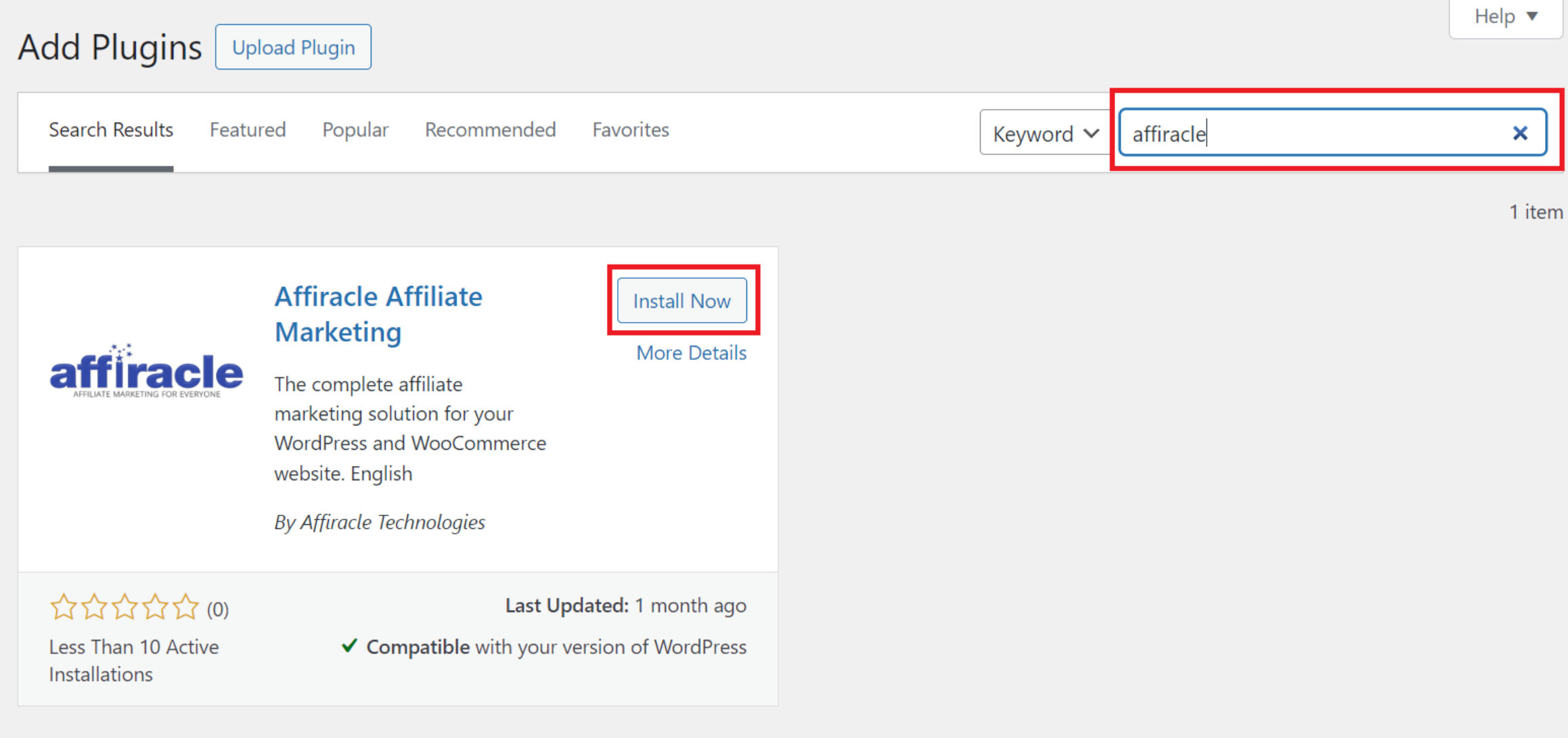Click the first rating star

64,607
